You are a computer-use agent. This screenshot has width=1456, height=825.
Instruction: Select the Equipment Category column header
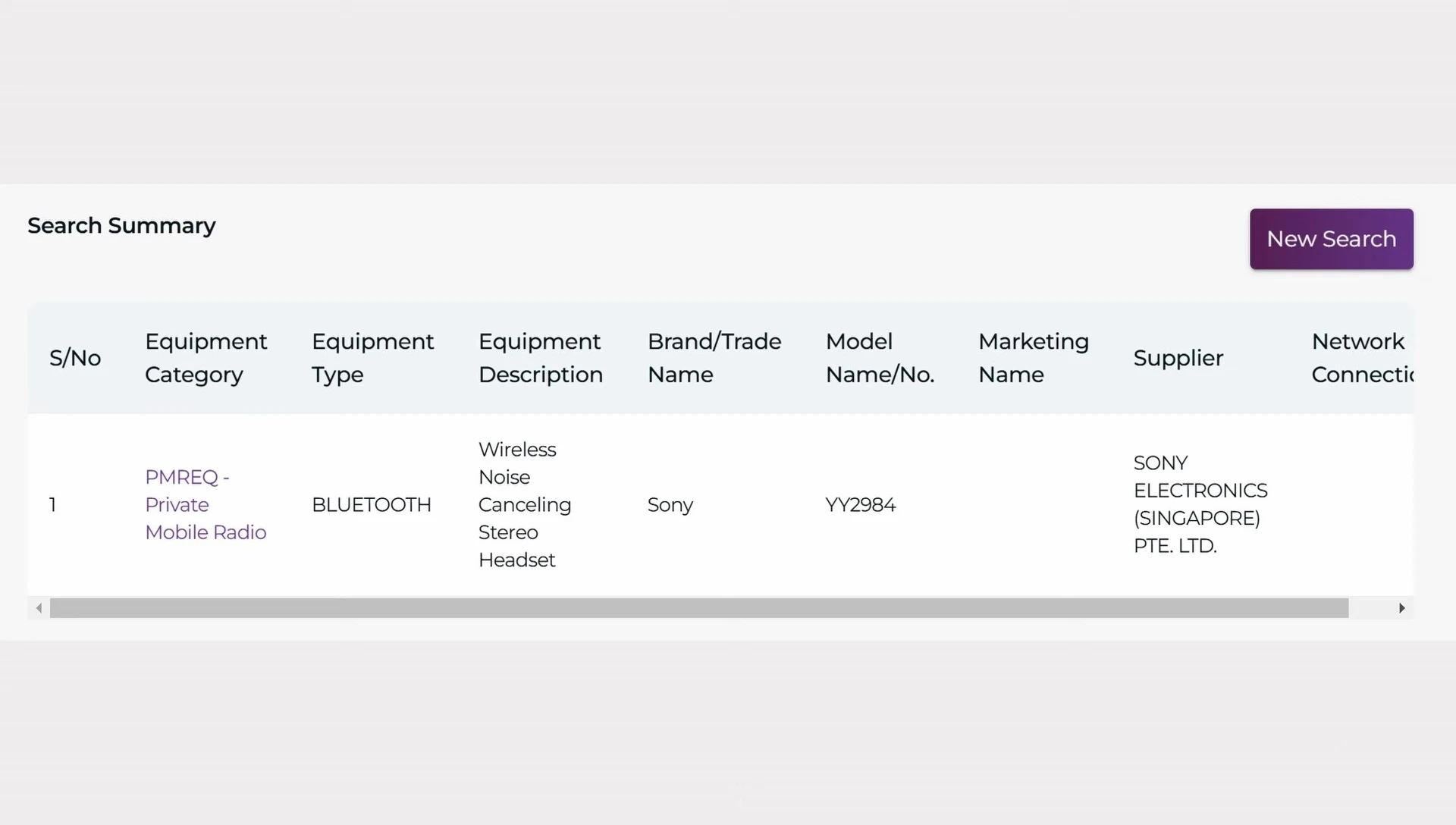[x=206, y=358]
